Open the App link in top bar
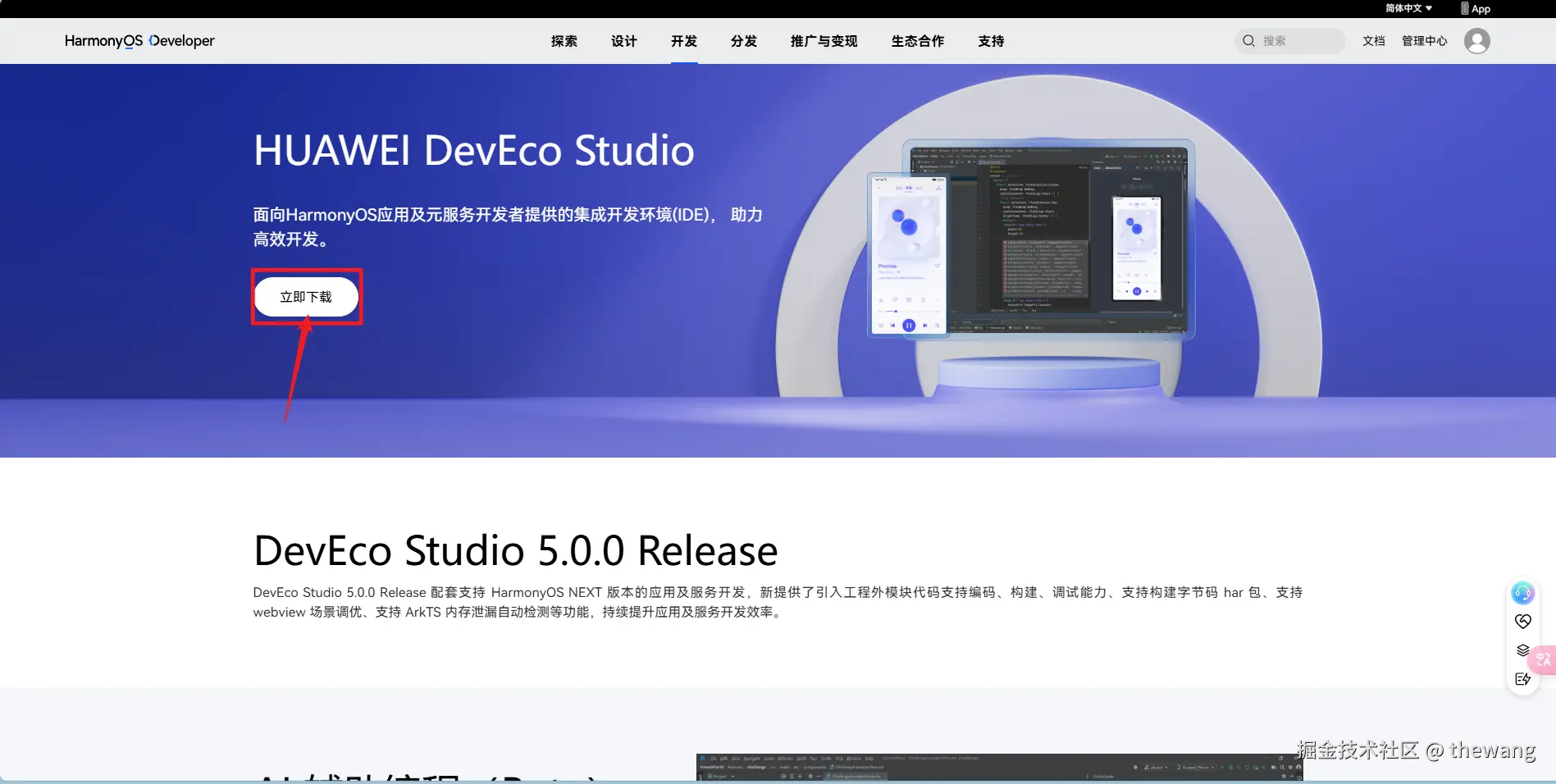The width and height of the screenshot is (1556, 784). (x=1476, y=9)
